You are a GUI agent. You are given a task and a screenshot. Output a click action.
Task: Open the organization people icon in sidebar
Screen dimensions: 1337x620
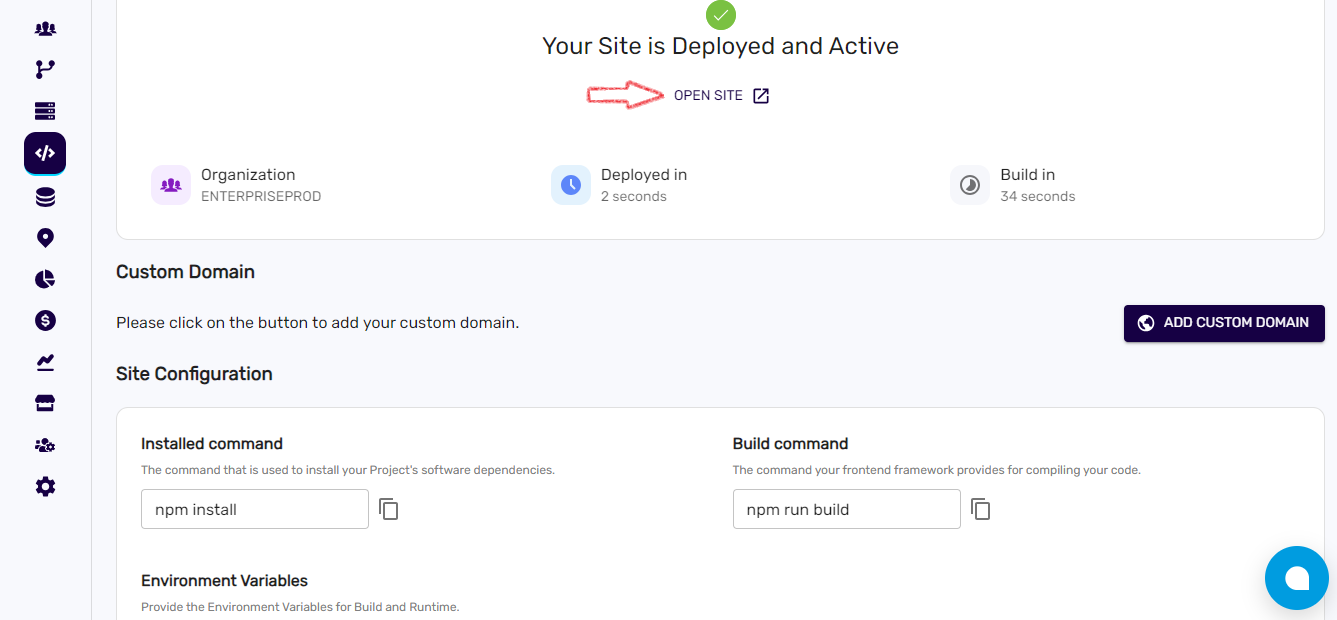click(45, 28)
